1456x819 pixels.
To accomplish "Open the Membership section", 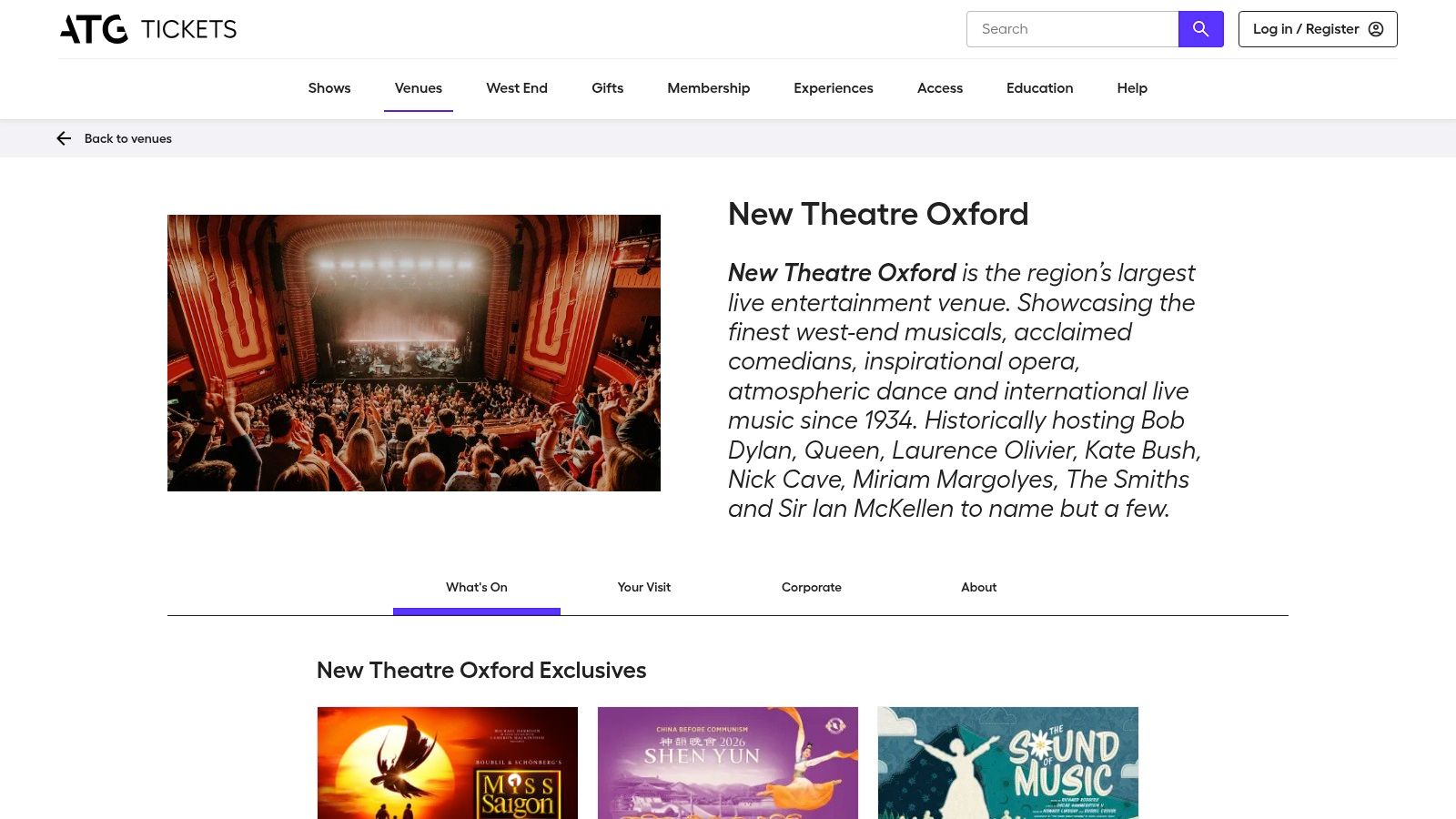I will 709,88.
